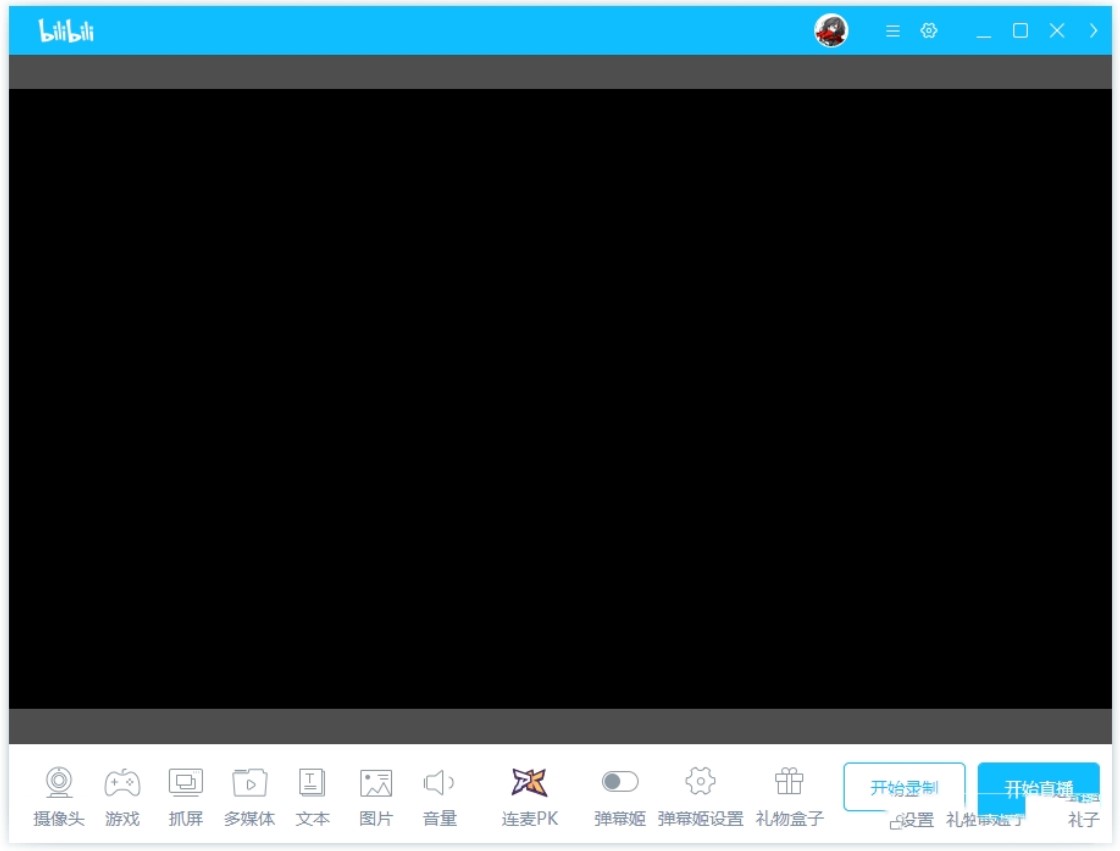The image size is (1120, 851).
Task: Click the bilibili logo
Action: click(x=66, y=31)
